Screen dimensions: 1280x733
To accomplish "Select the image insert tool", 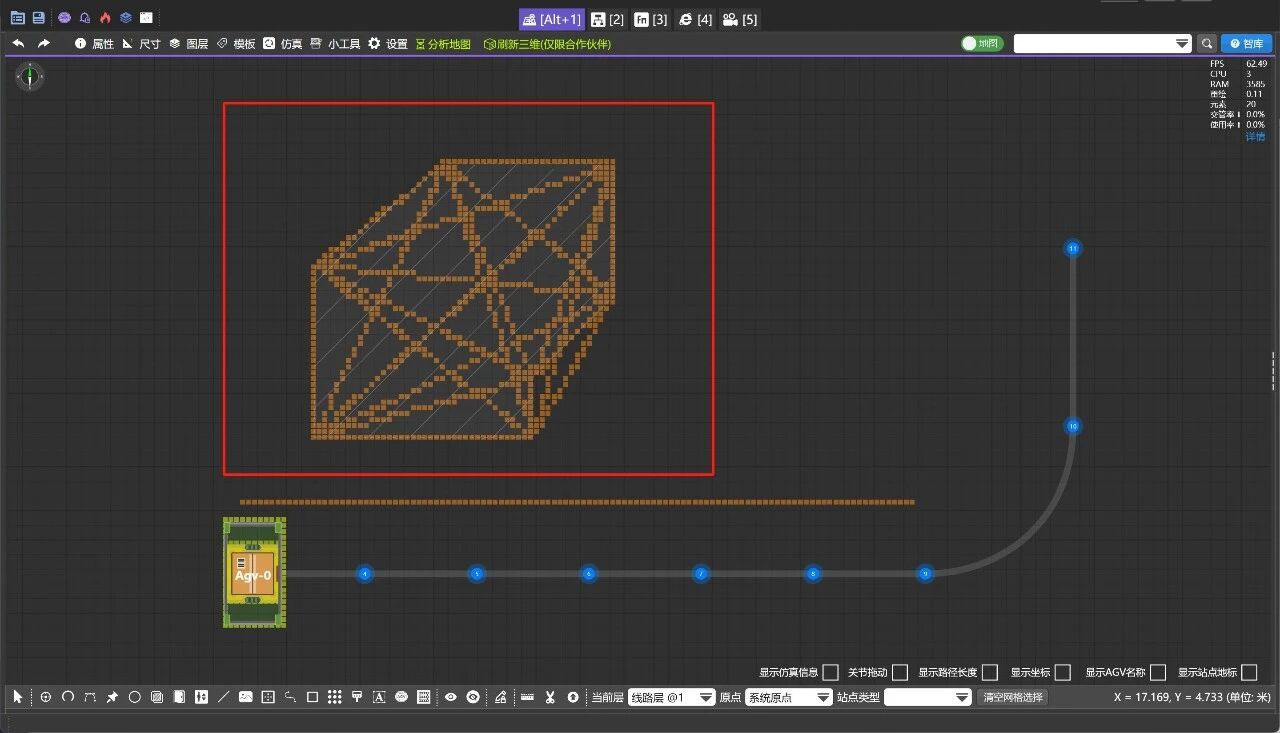I will pos(246,697).
